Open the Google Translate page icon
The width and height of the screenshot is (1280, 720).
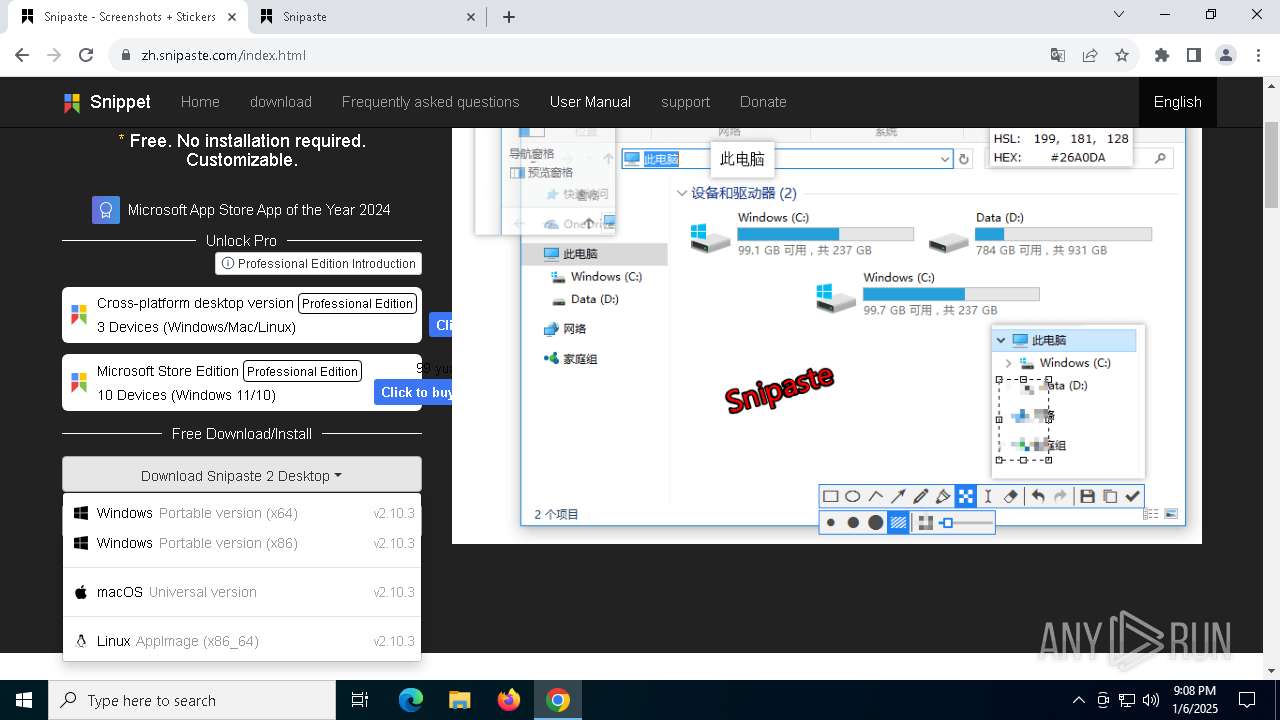coord(1057,55)
